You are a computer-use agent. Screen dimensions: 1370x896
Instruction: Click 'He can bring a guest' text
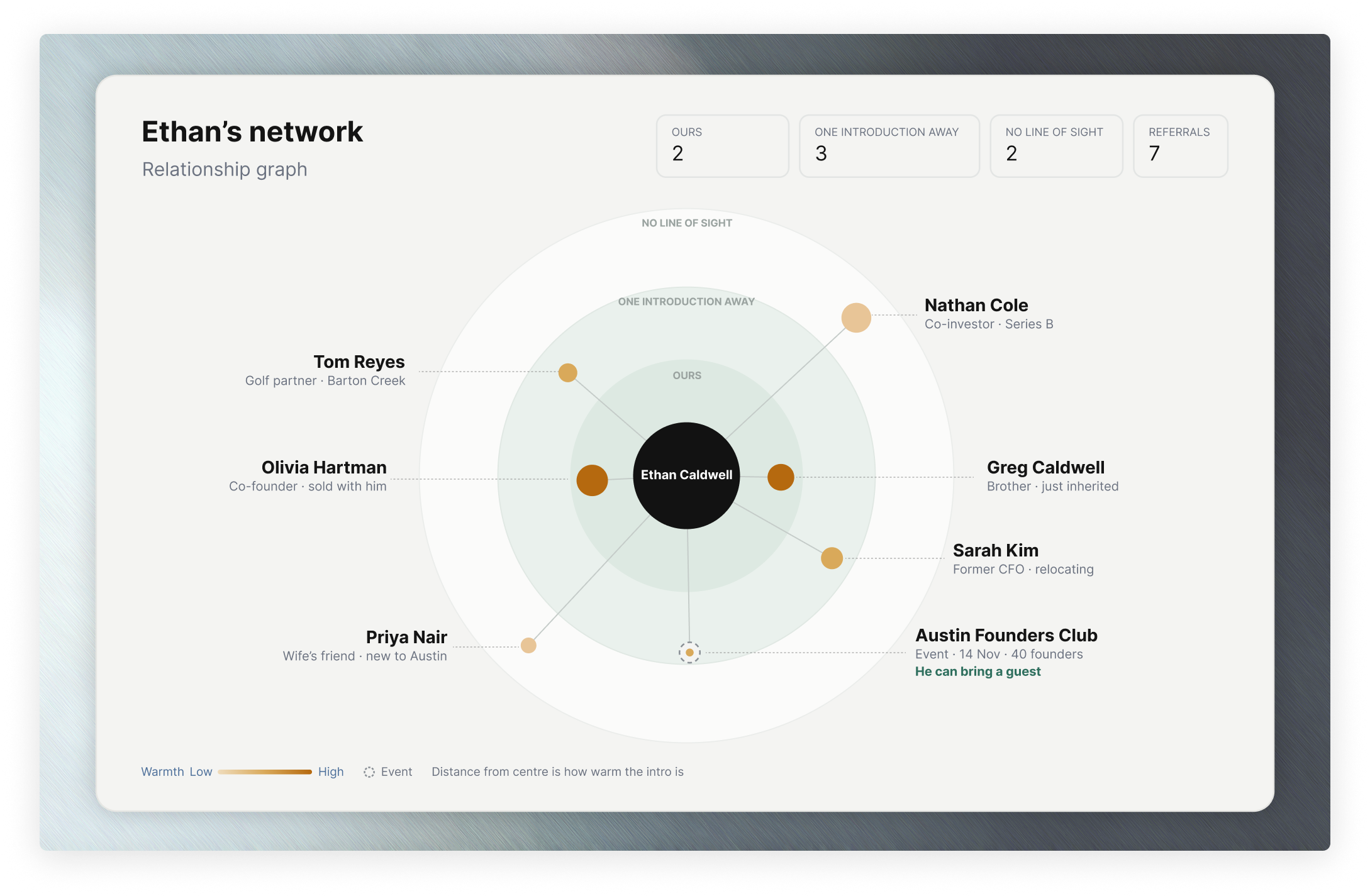(x=978, y=672)
